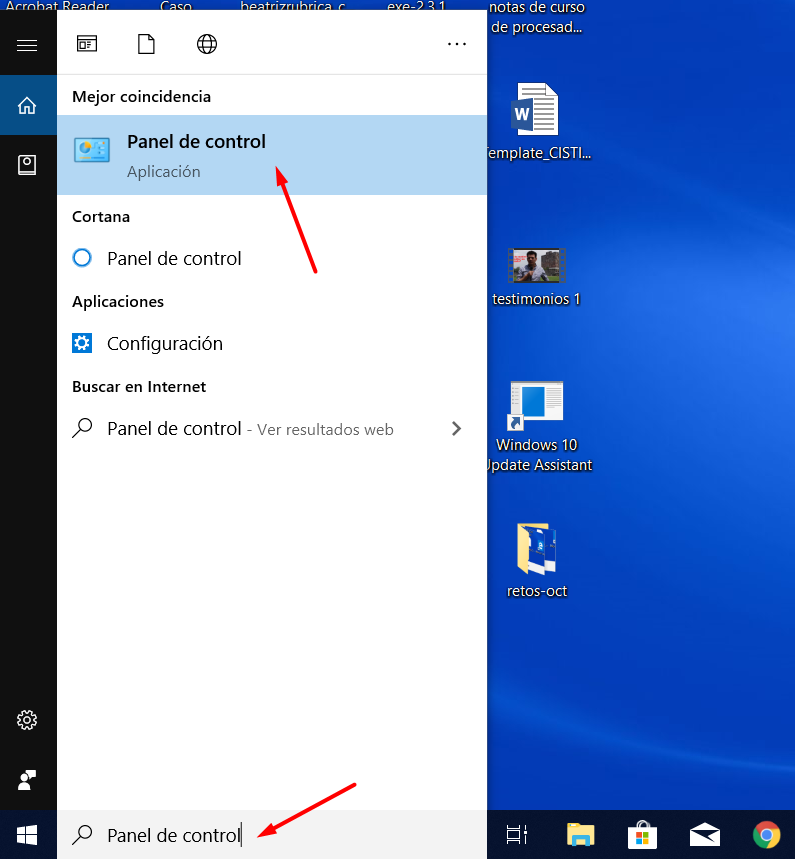
Task: Filter search results by Apps
Action: pyautogui.click(x=87, y=44)
